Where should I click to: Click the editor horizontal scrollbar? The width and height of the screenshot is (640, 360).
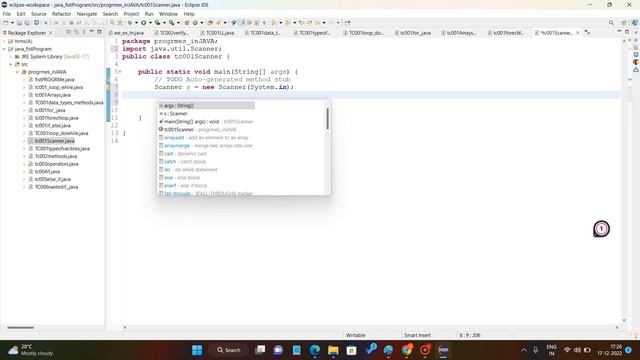371,327
